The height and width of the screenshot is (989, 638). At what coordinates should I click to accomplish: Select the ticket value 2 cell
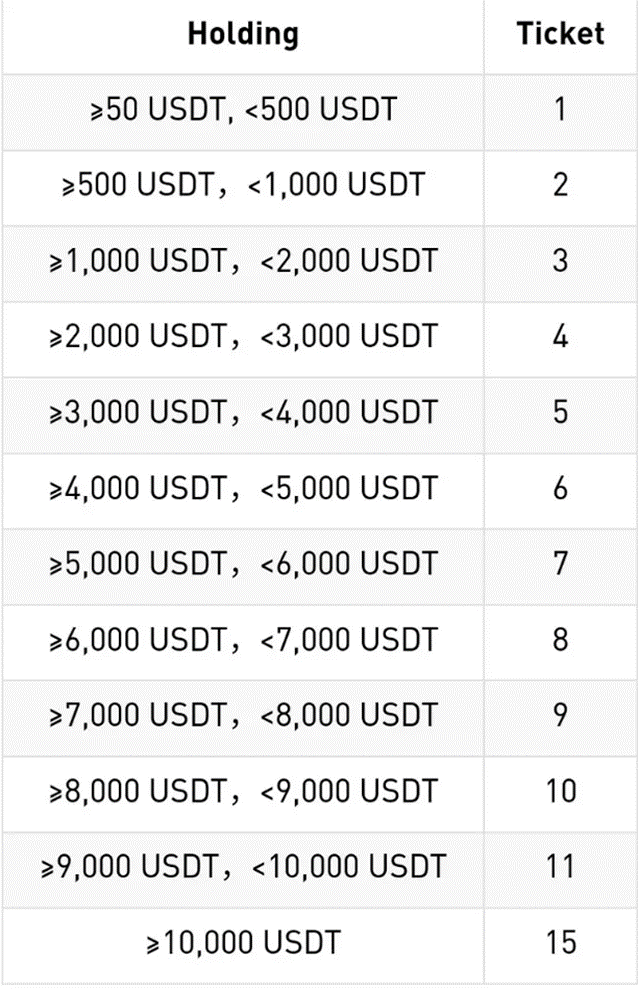[560, 185]
